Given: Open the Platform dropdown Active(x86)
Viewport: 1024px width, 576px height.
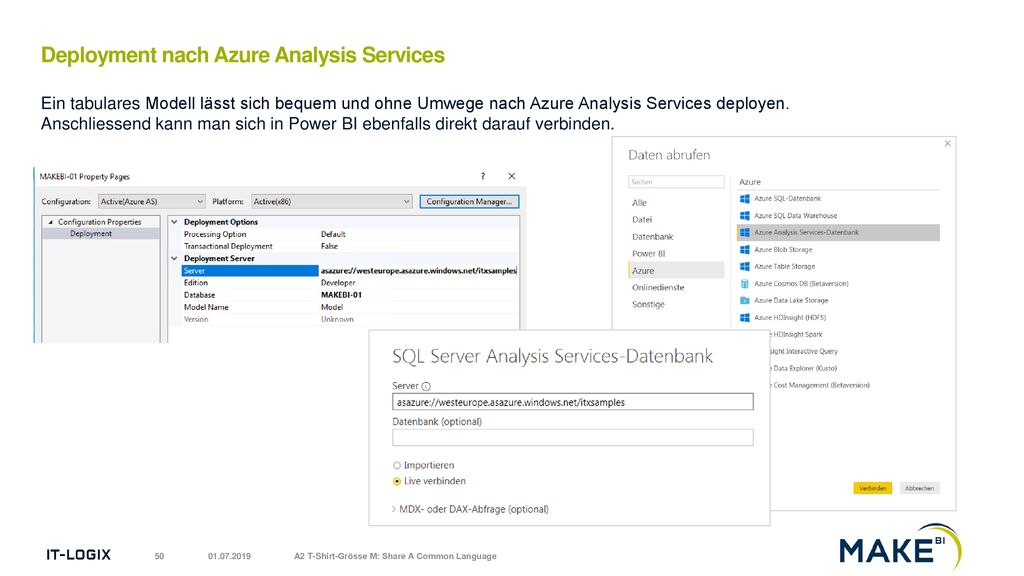Looking at the screenshot, I should pos(332,202).
